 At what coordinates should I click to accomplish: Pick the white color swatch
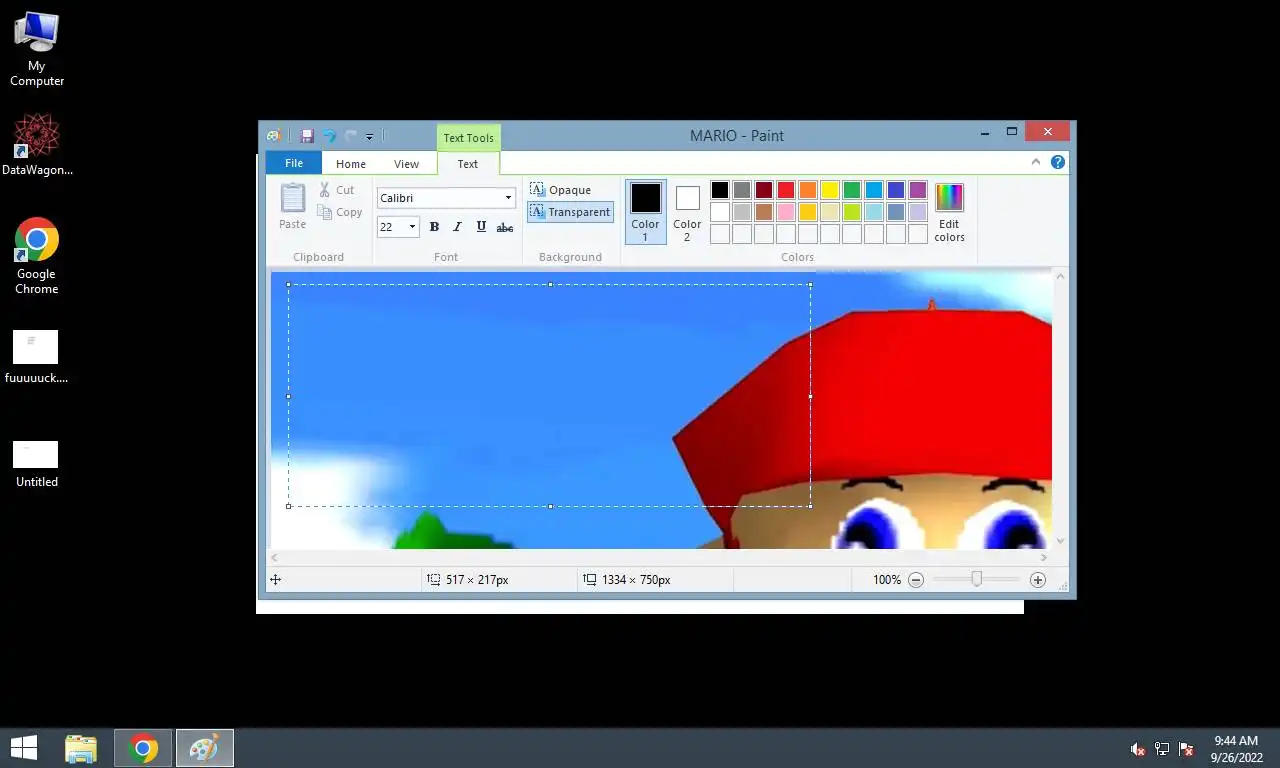(x=720, y=212)
